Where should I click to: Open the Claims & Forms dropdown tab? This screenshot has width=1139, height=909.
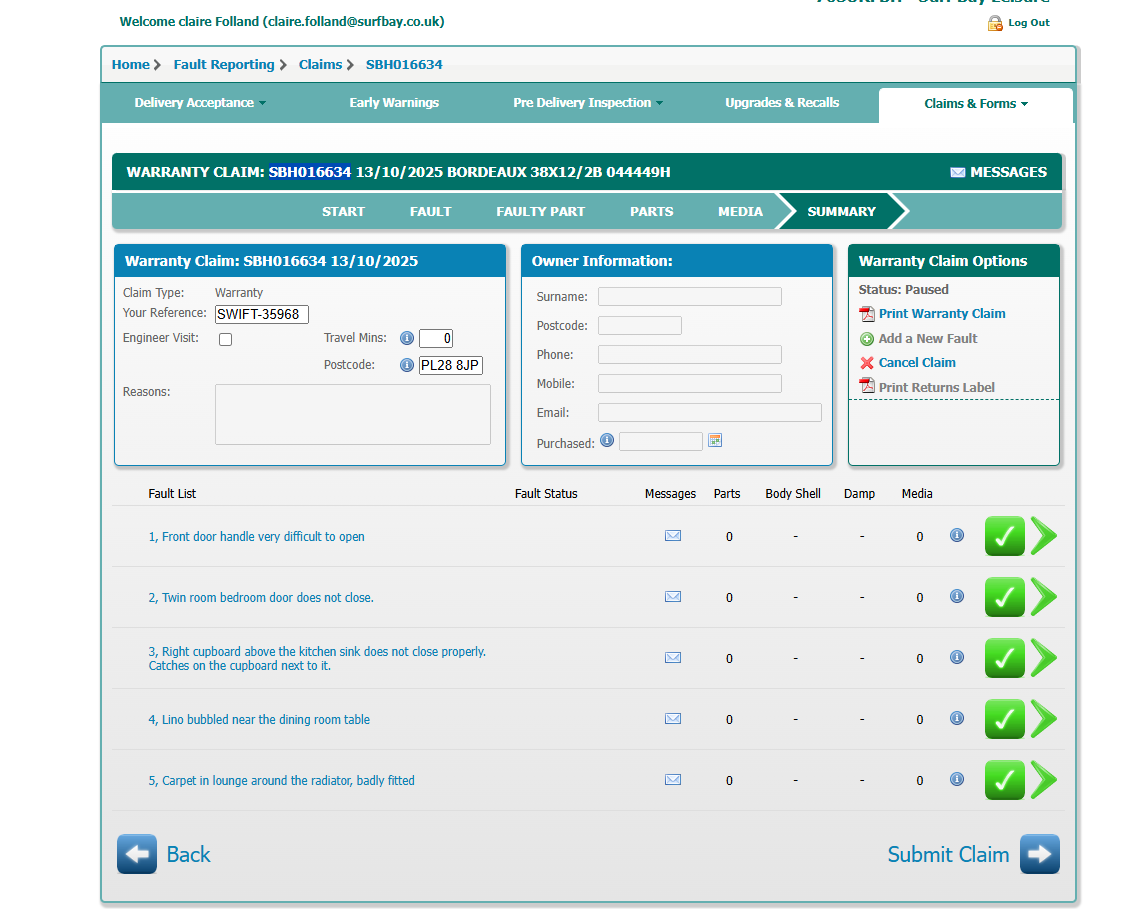point(975,104)
